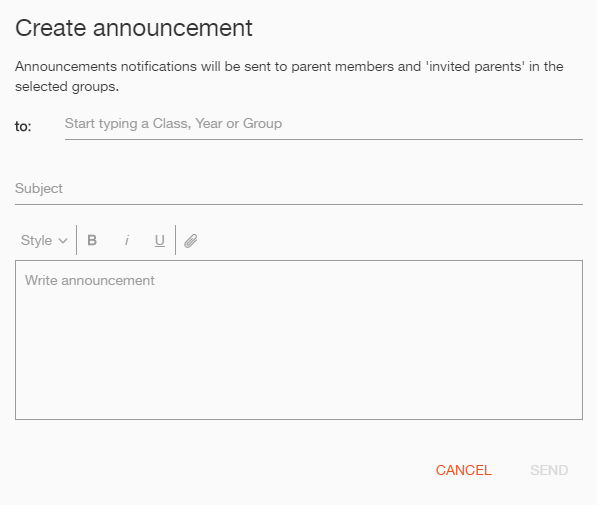The width and height of the screenshot is (597, 505).
Task: Click the "Style" label in formatting toolbar
Action: (x=36, y=240)
